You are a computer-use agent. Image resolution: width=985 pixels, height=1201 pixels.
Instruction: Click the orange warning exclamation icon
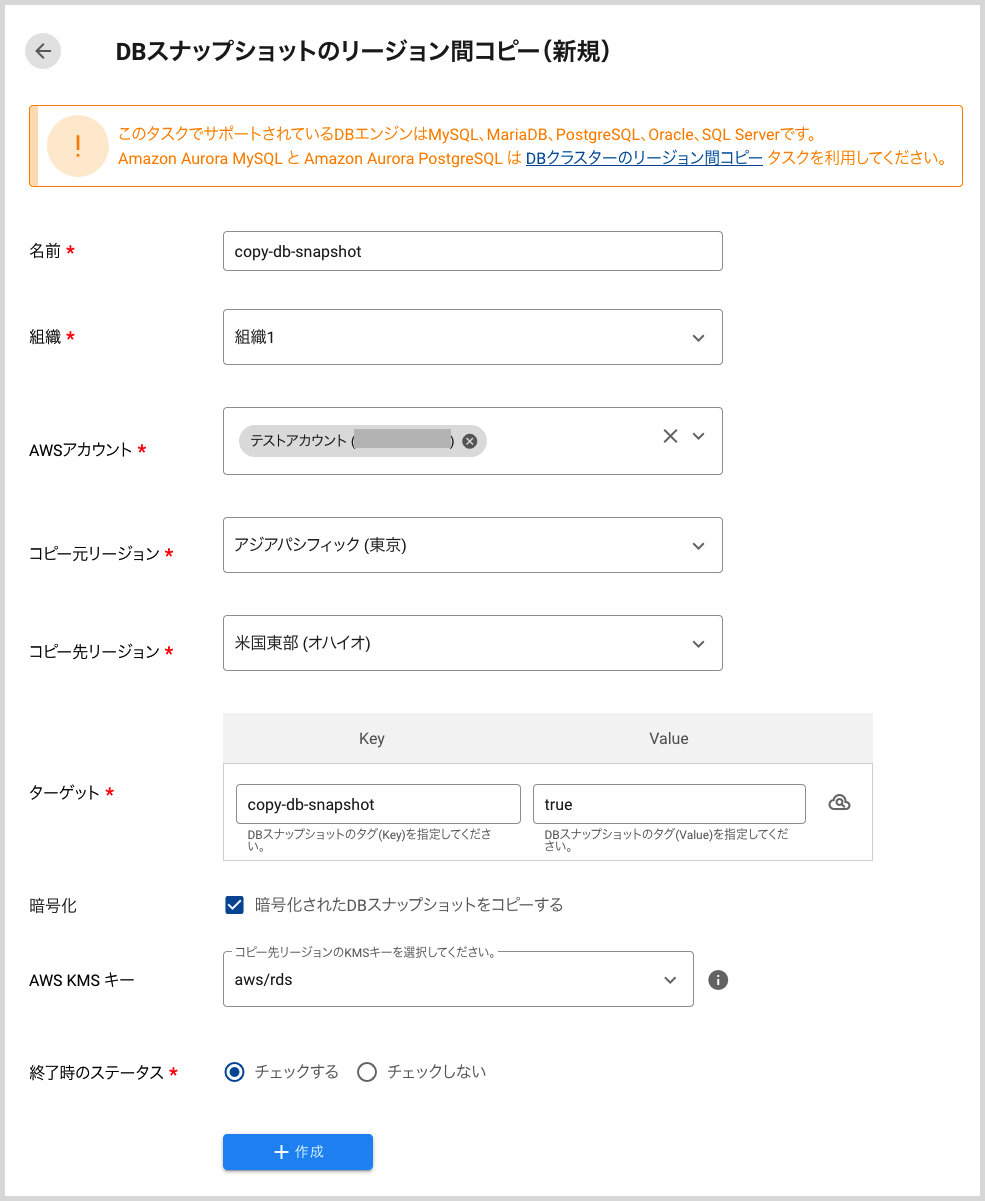(78, 146)
